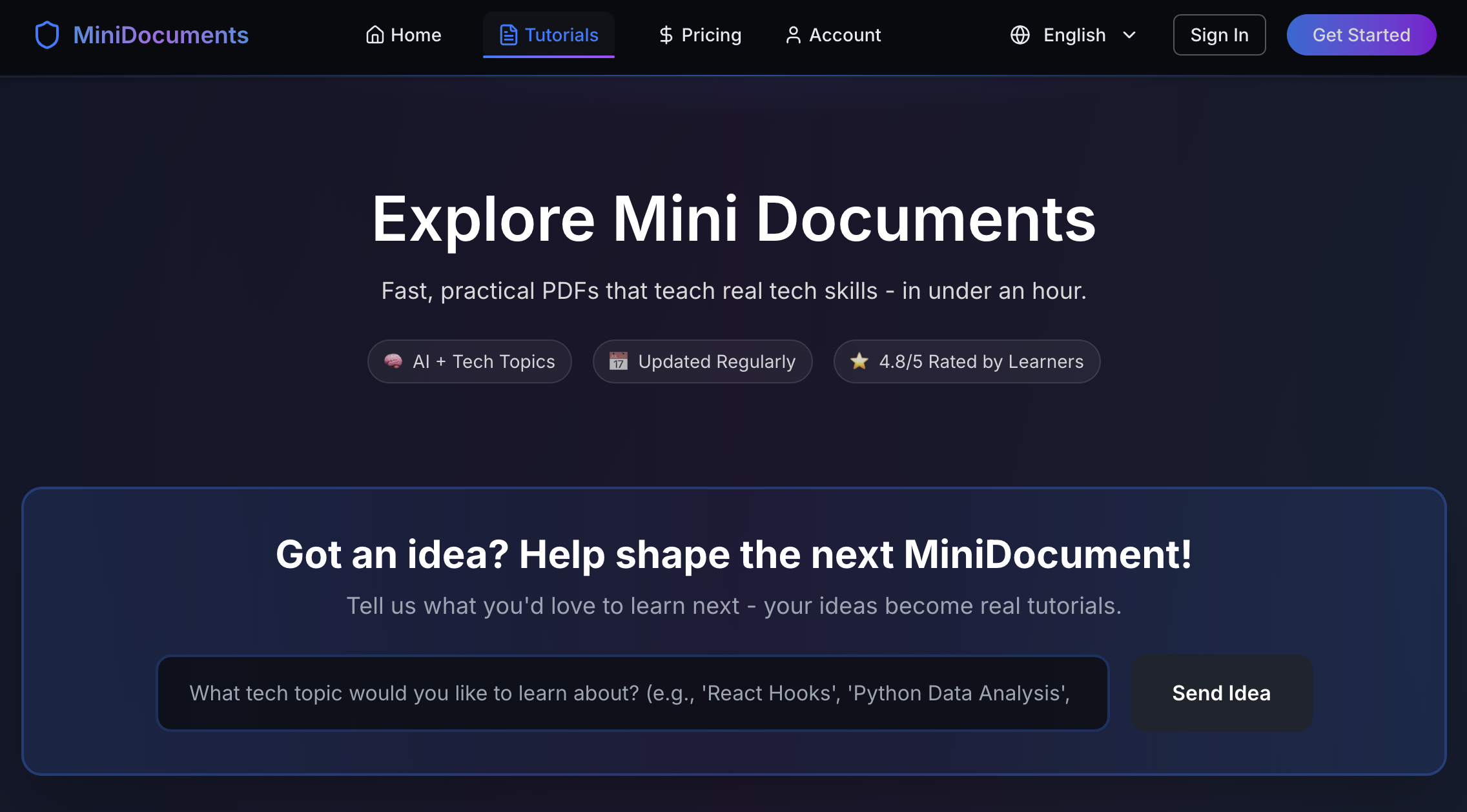Open the English language dropdown
This screenshot has width=1467, height=812.
pyautogui.click(x=1074, y=35)
